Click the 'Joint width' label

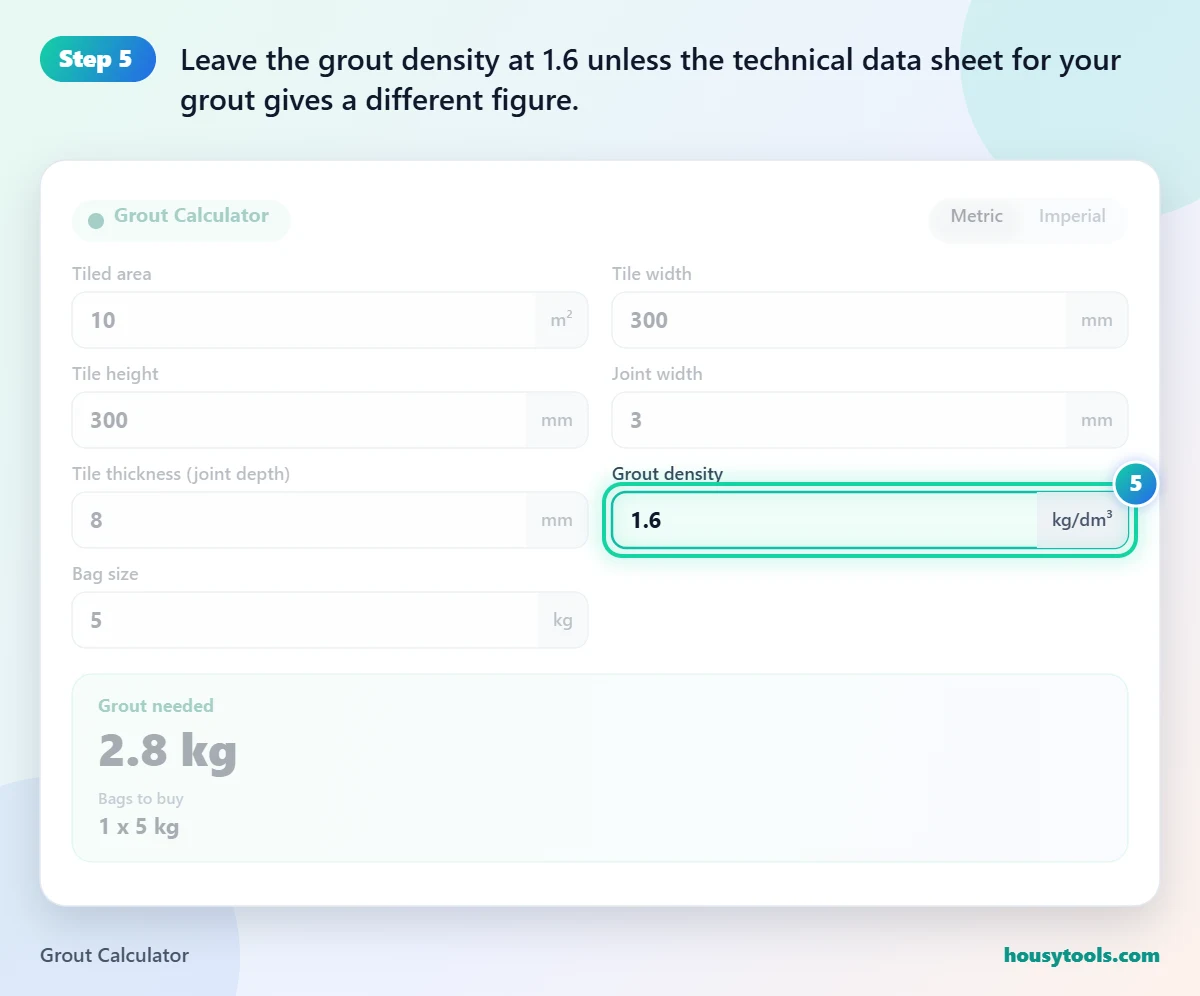click(x=657, y=374)
